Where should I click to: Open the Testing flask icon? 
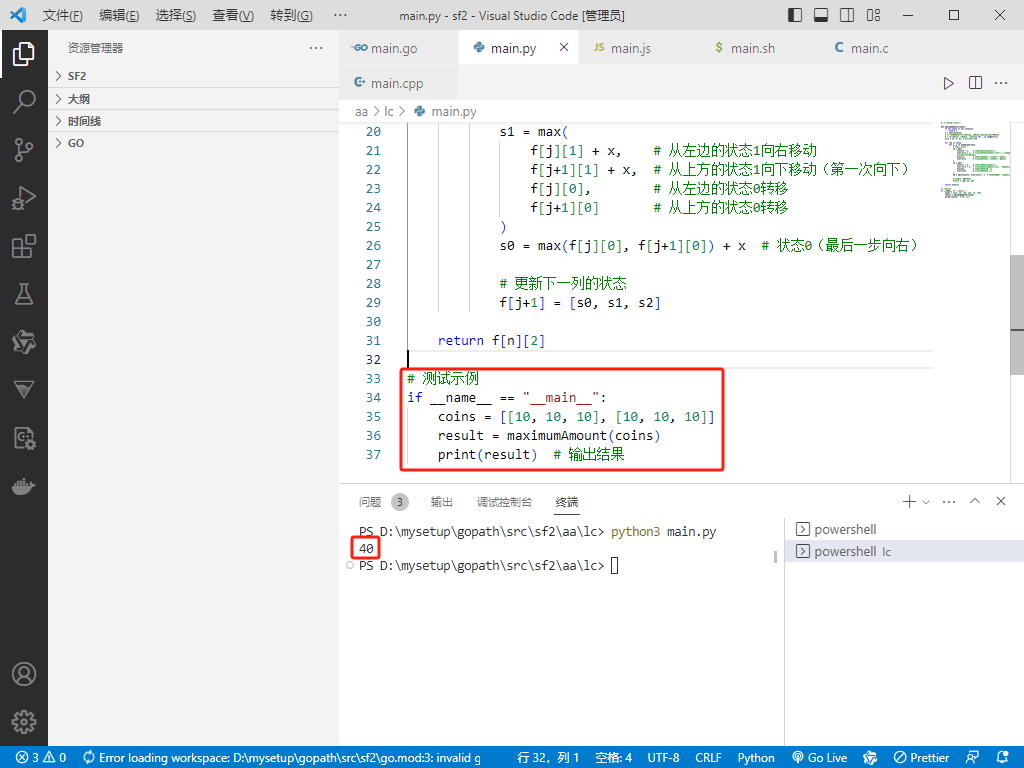(24, 295)
